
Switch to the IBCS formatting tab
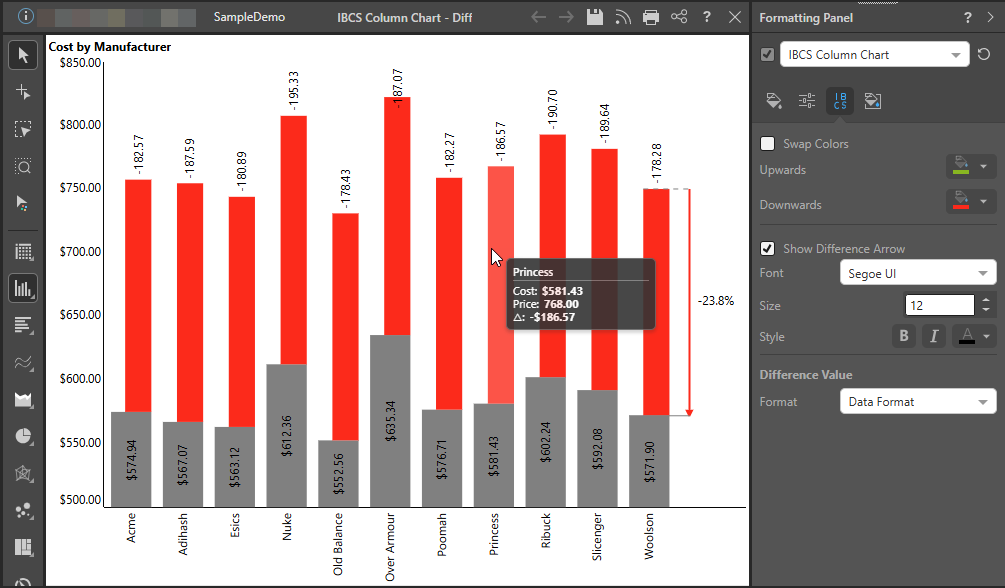(840, 100)
